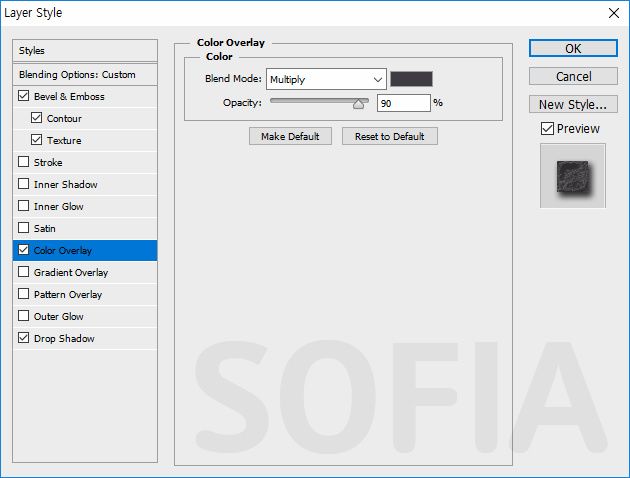
Task: Click the OK button
Action: [x=573, y=48]
